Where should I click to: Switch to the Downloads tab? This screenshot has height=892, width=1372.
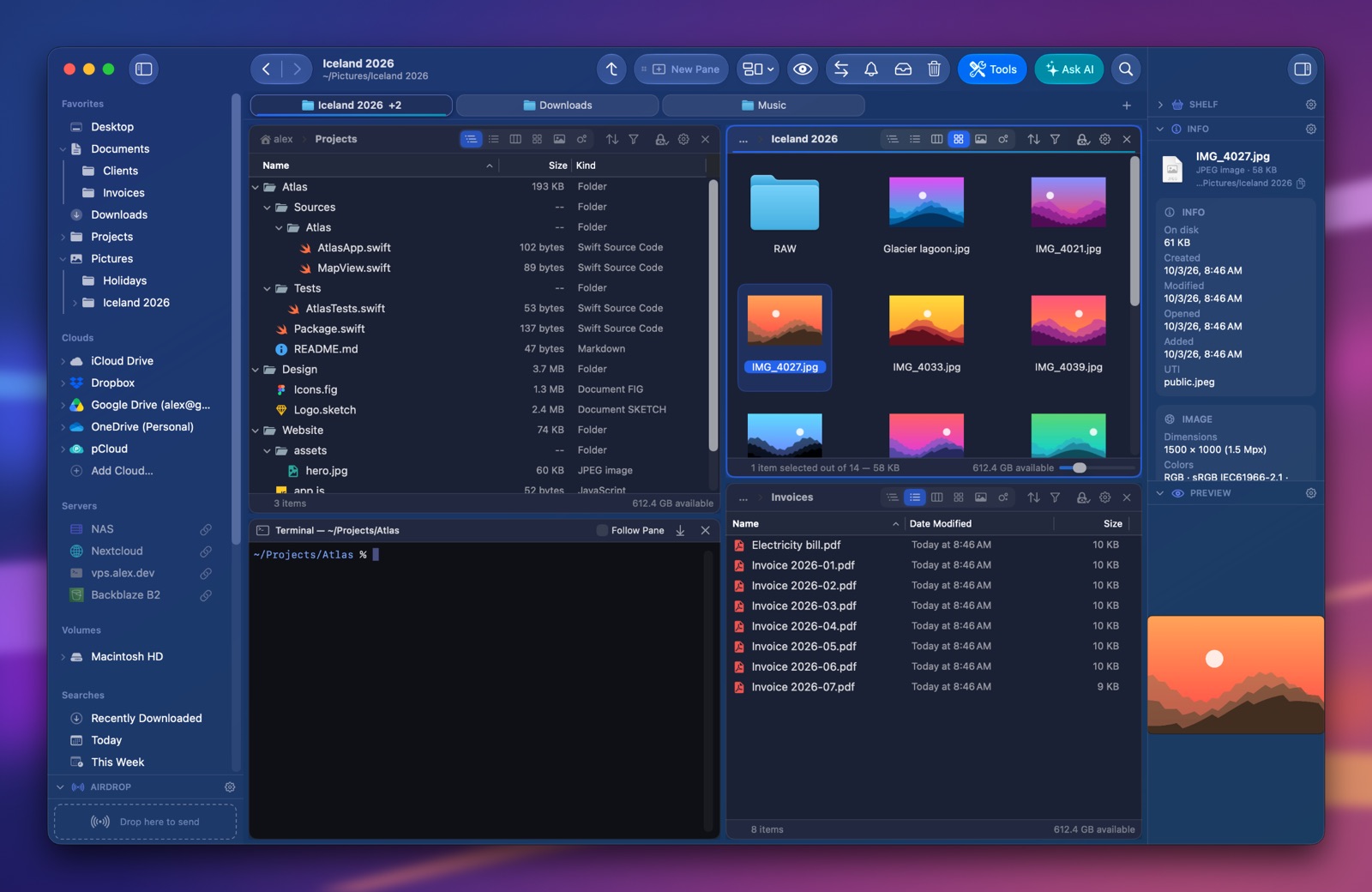[x=557, y=105]
